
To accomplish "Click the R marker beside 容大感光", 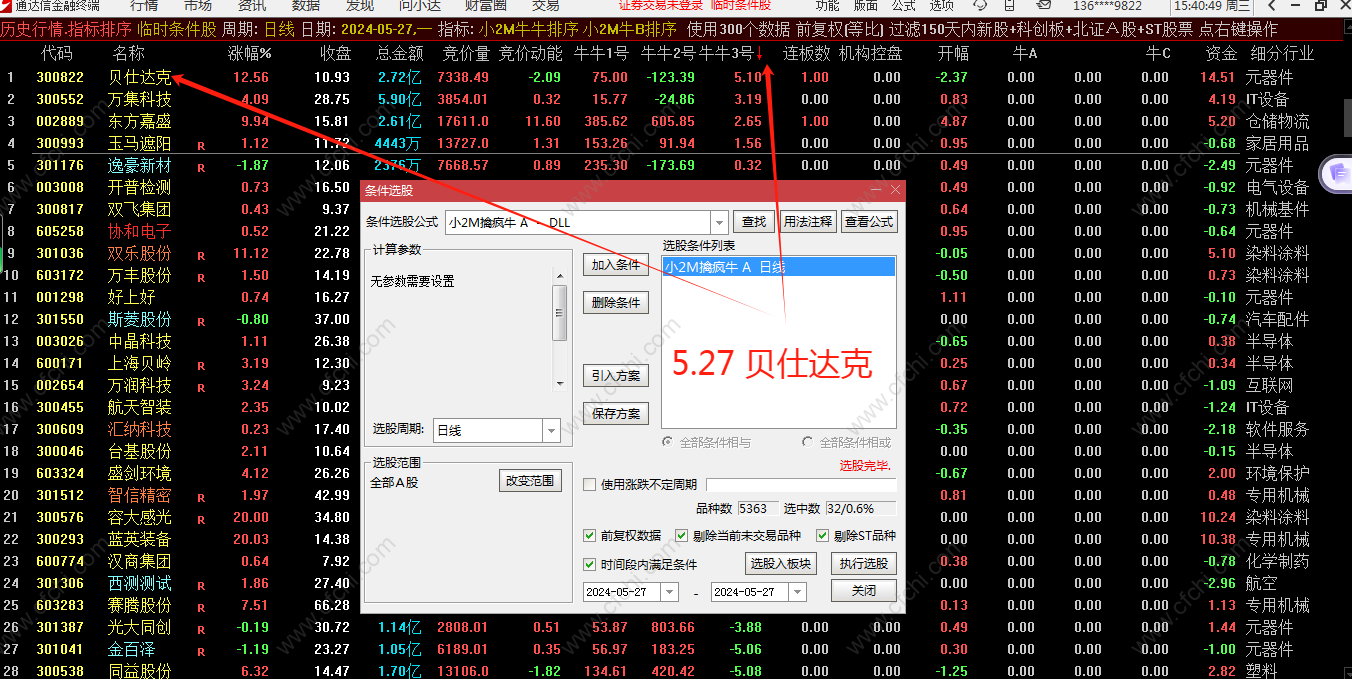I will coord(201,519).
